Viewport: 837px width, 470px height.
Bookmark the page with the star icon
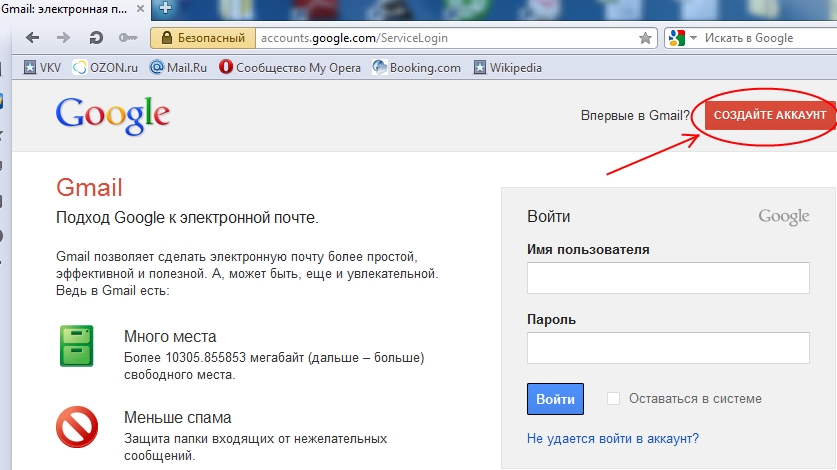pyautogui.click(x=645, y=38)
